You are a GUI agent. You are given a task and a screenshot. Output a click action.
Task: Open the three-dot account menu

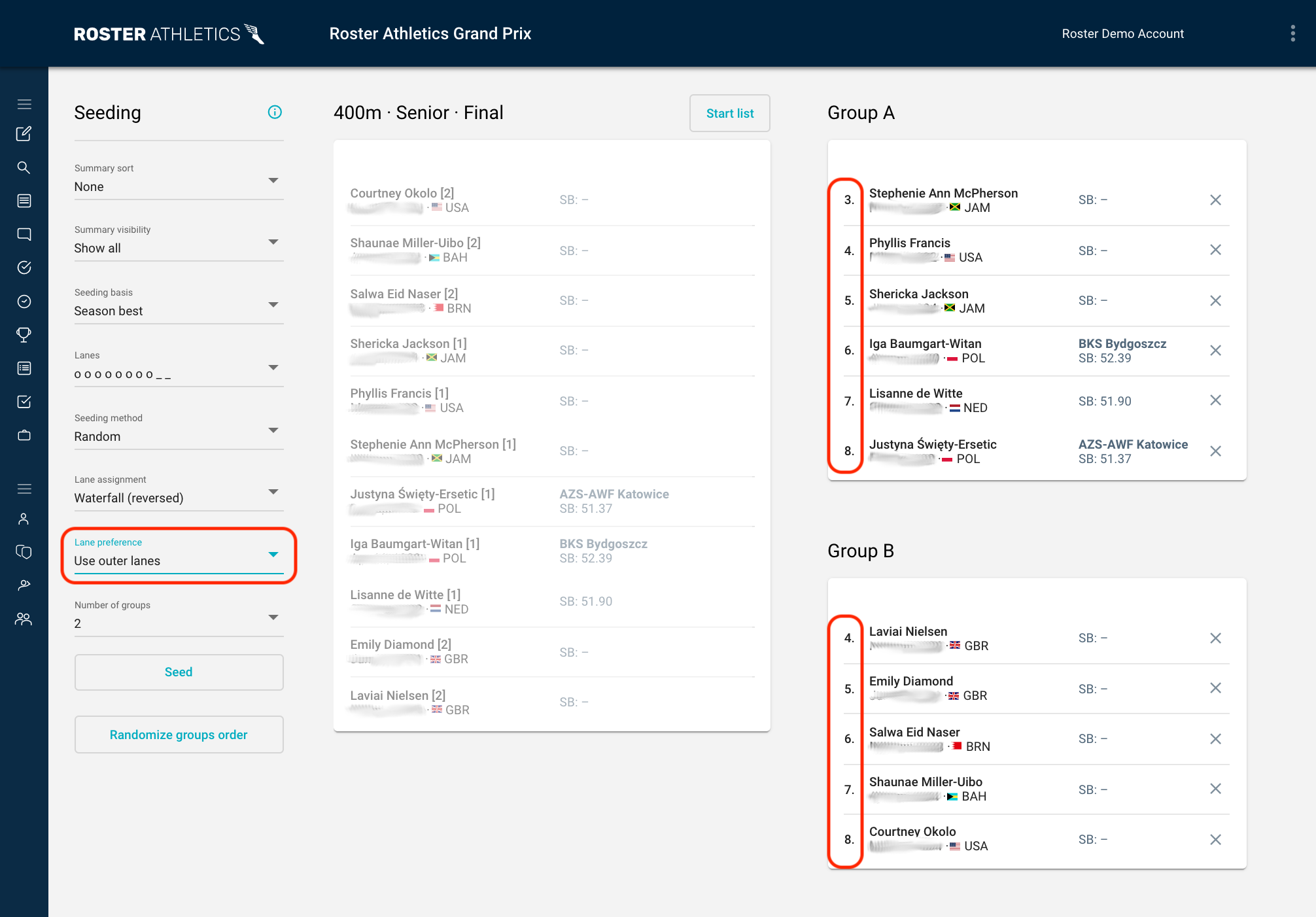click(1292, 34)
